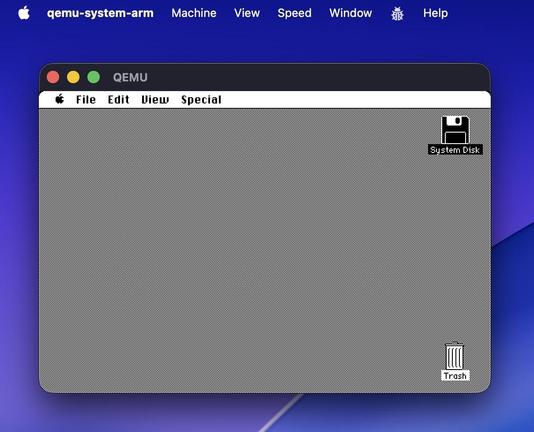Open the qemu-system-arm application menu

(x=100, y=13)
